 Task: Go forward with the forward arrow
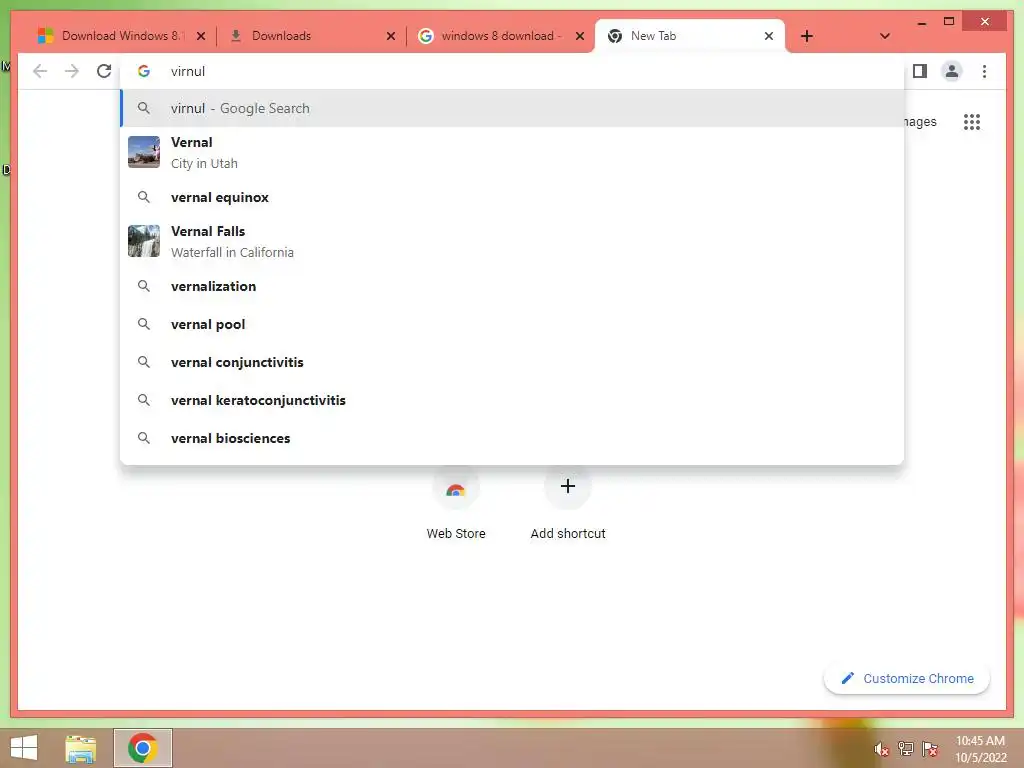coord(72,71)
